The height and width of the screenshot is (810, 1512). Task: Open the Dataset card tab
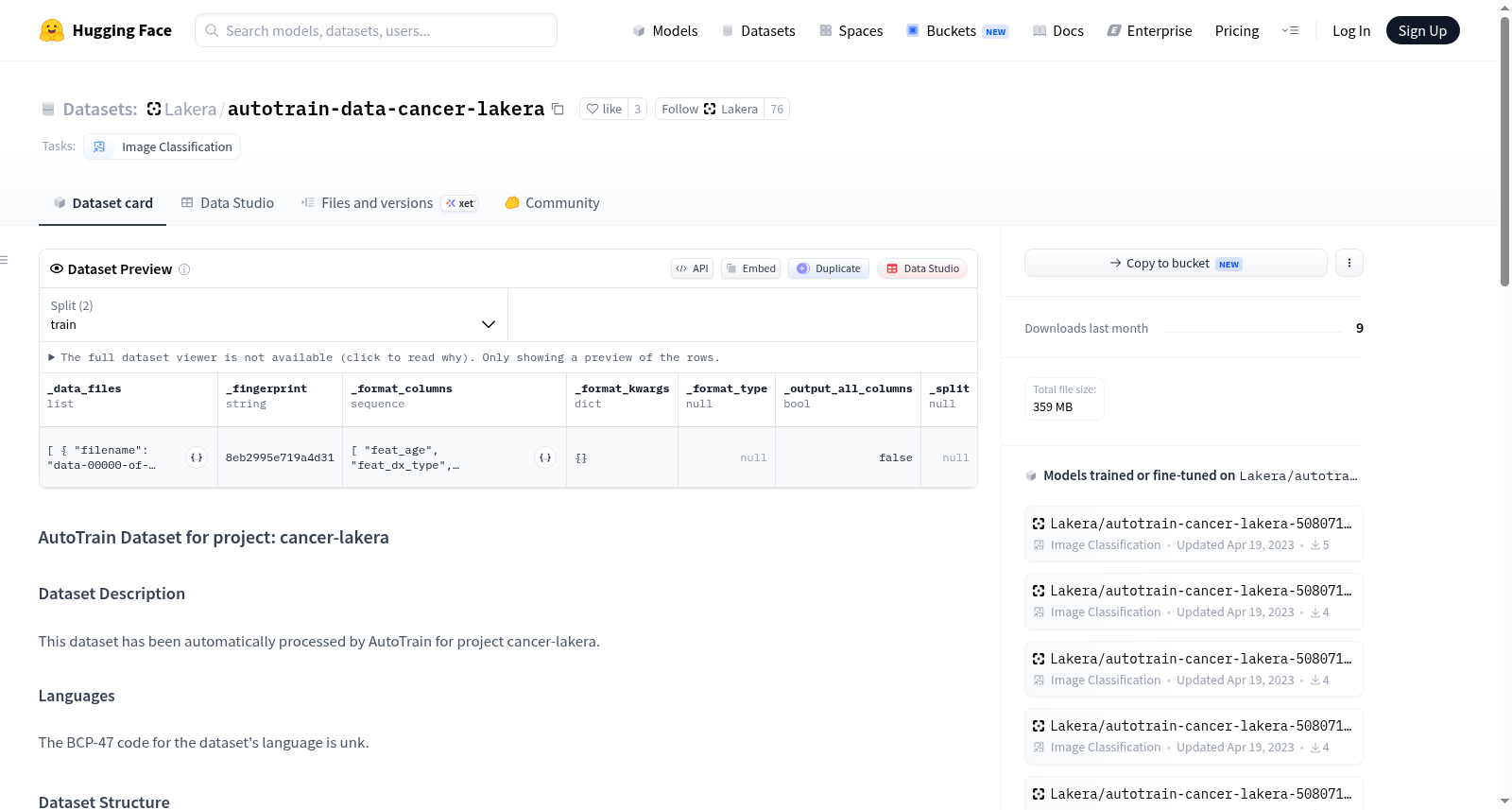point(102,203)
